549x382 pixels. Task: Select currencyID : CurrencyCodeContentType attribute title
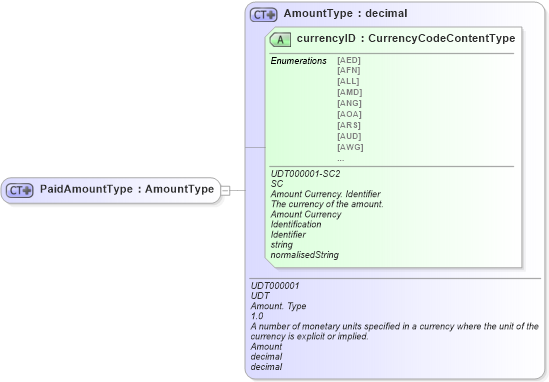point(406,38)
